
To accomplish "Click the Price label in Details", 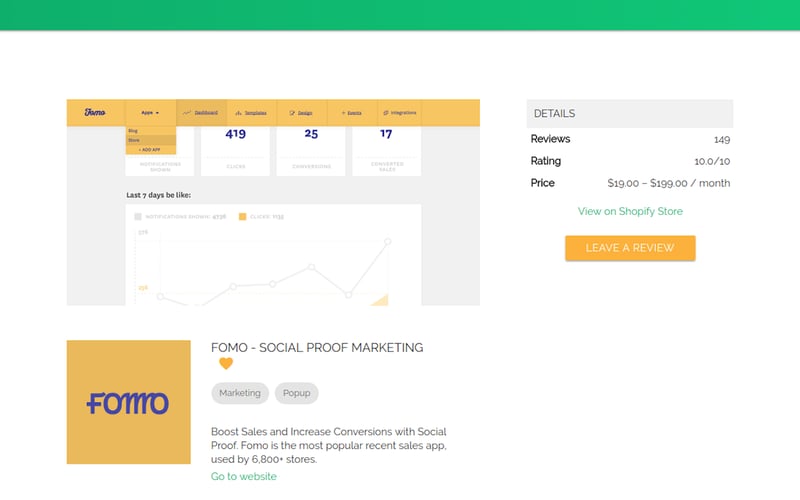I will pos(542,183).
